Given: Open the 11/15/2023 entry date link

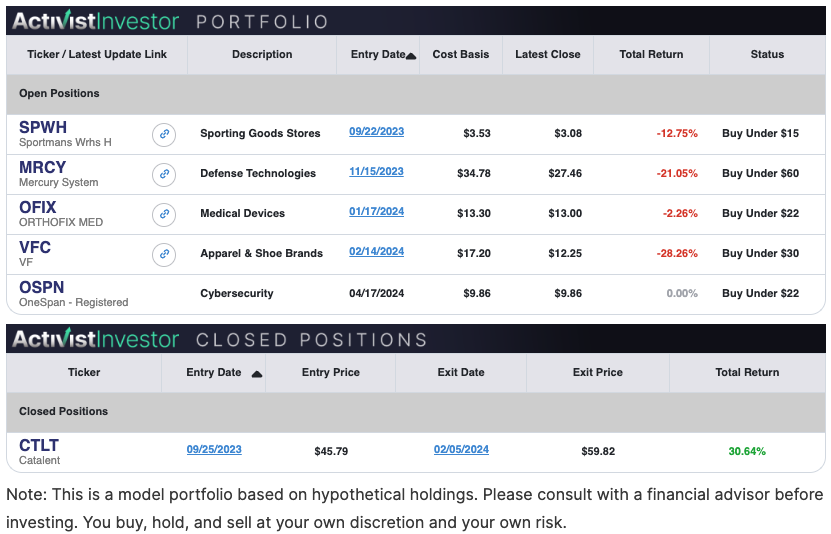Looking at the screenshot, I should tap(376, 172).
